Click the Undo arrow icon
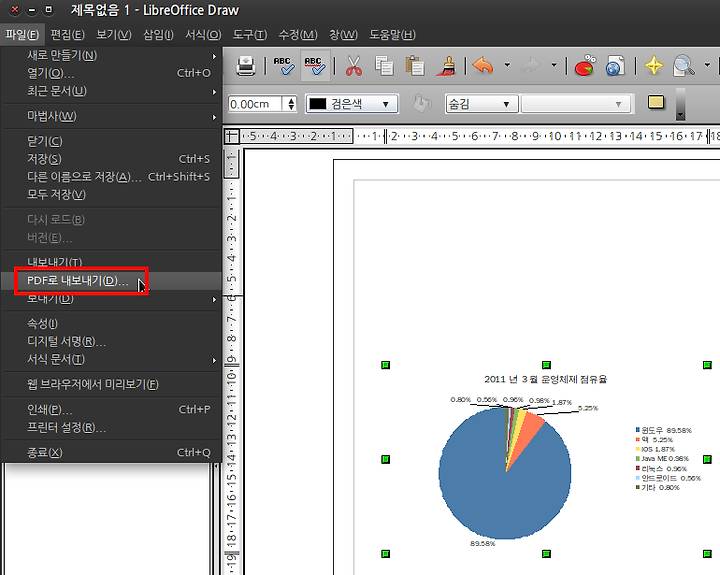 click(x=483, y=66)
